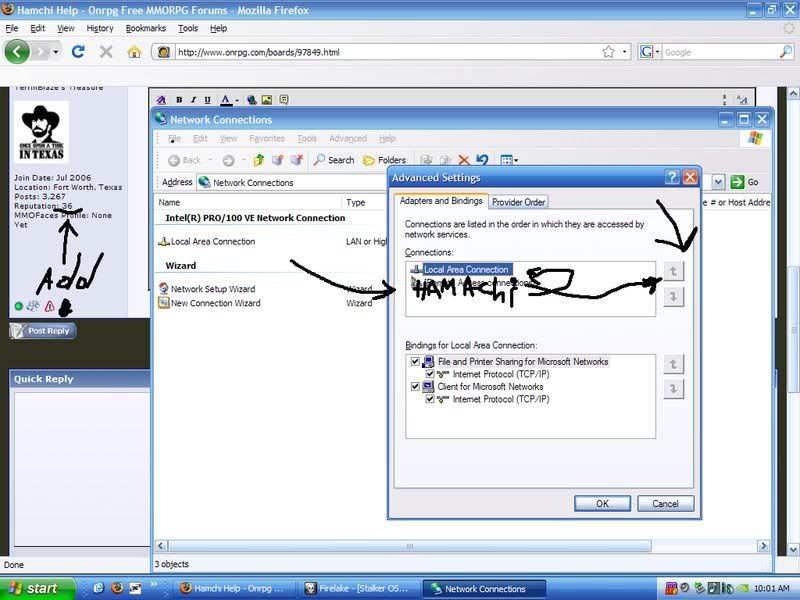The height and width of the screenshot is (600, 800).
Task: Expand the Address bar dropdown beside Go
Action: point(717,182)
